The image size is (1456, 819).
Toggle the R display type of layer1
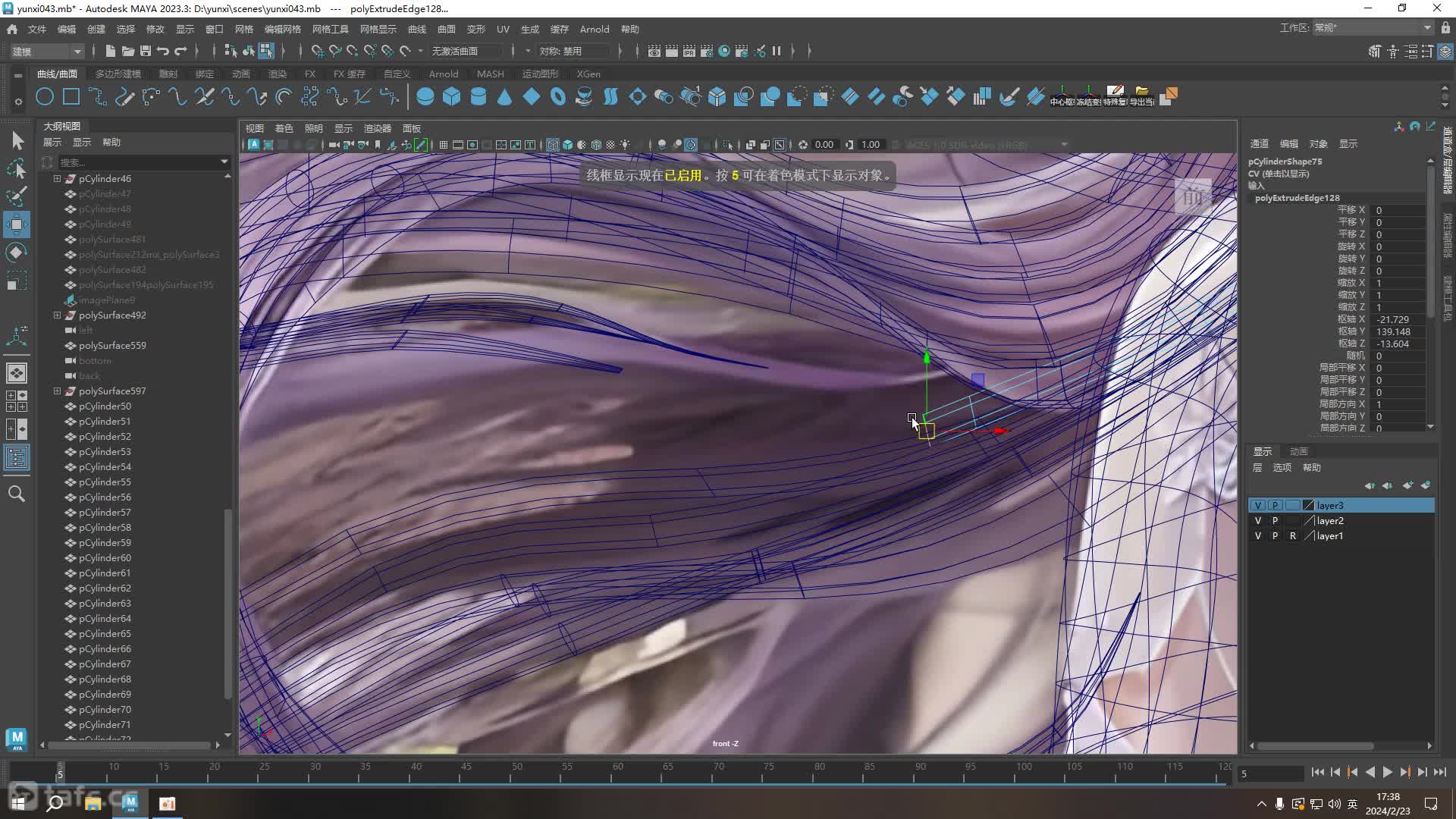click(1293, 535)
